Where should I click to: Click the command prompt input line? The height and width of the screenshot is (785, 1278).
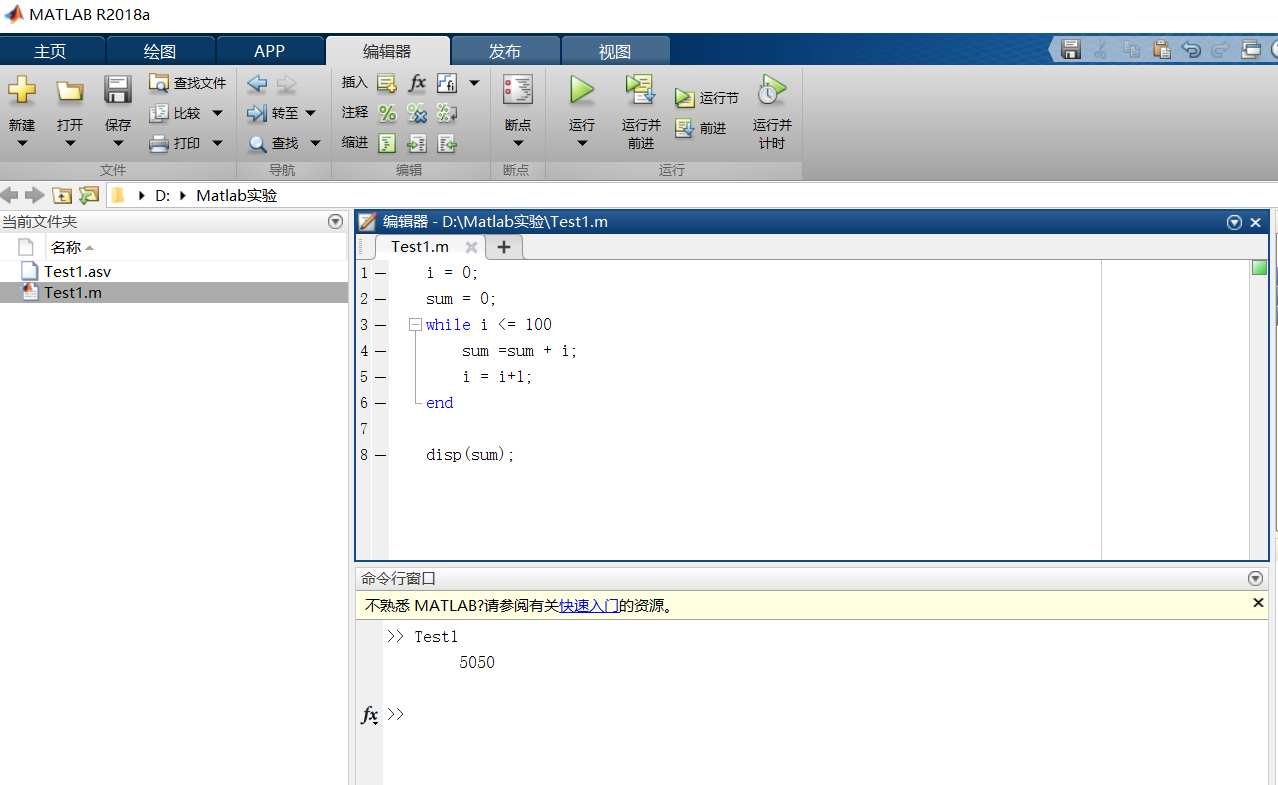(825, 714)
